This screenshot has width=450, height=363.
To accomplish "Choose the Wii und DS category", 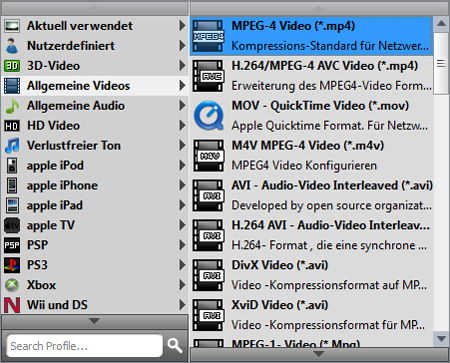I will click(95, 305).
